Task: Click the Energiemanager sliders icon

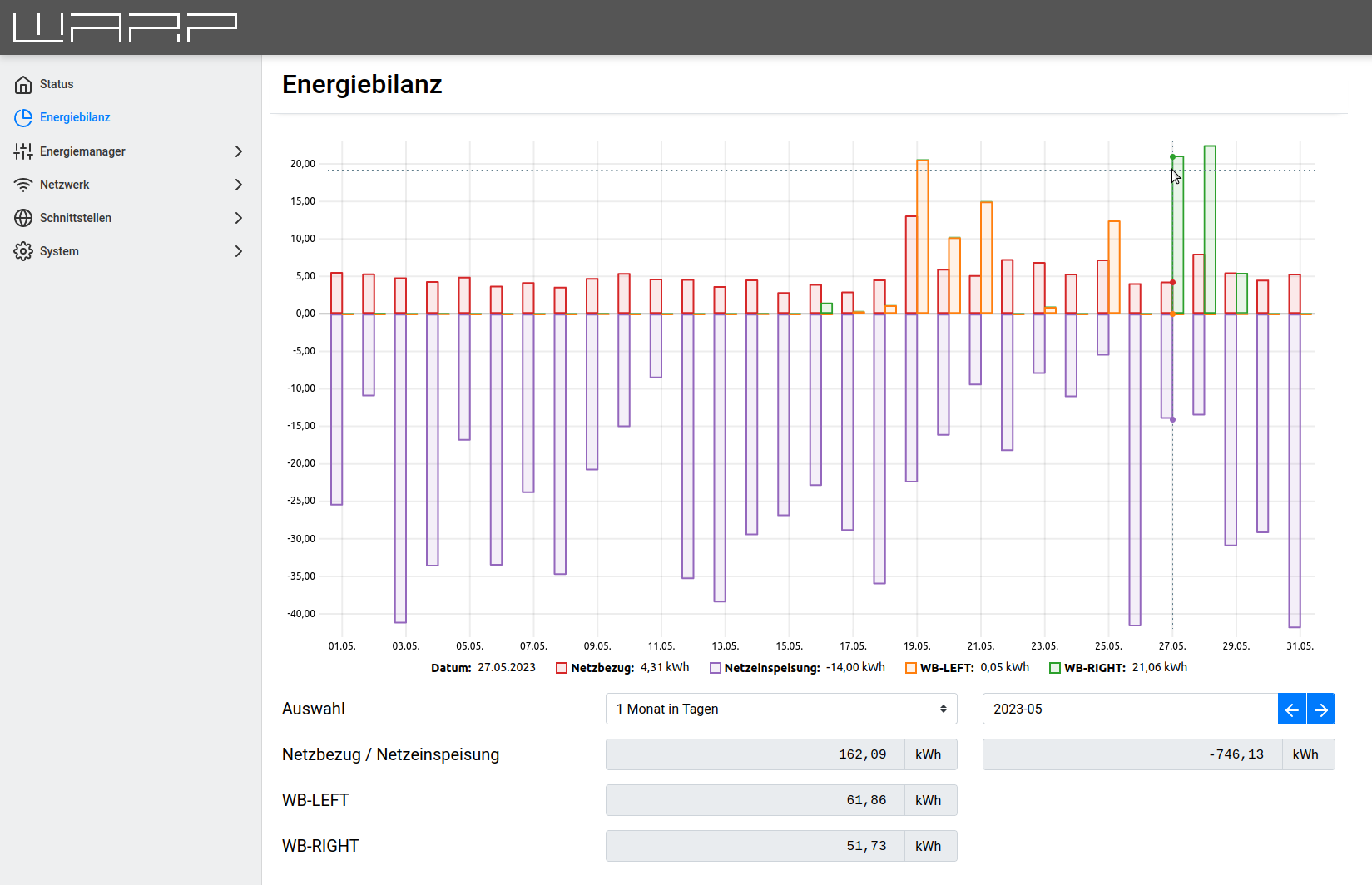Action: [23, 151]
